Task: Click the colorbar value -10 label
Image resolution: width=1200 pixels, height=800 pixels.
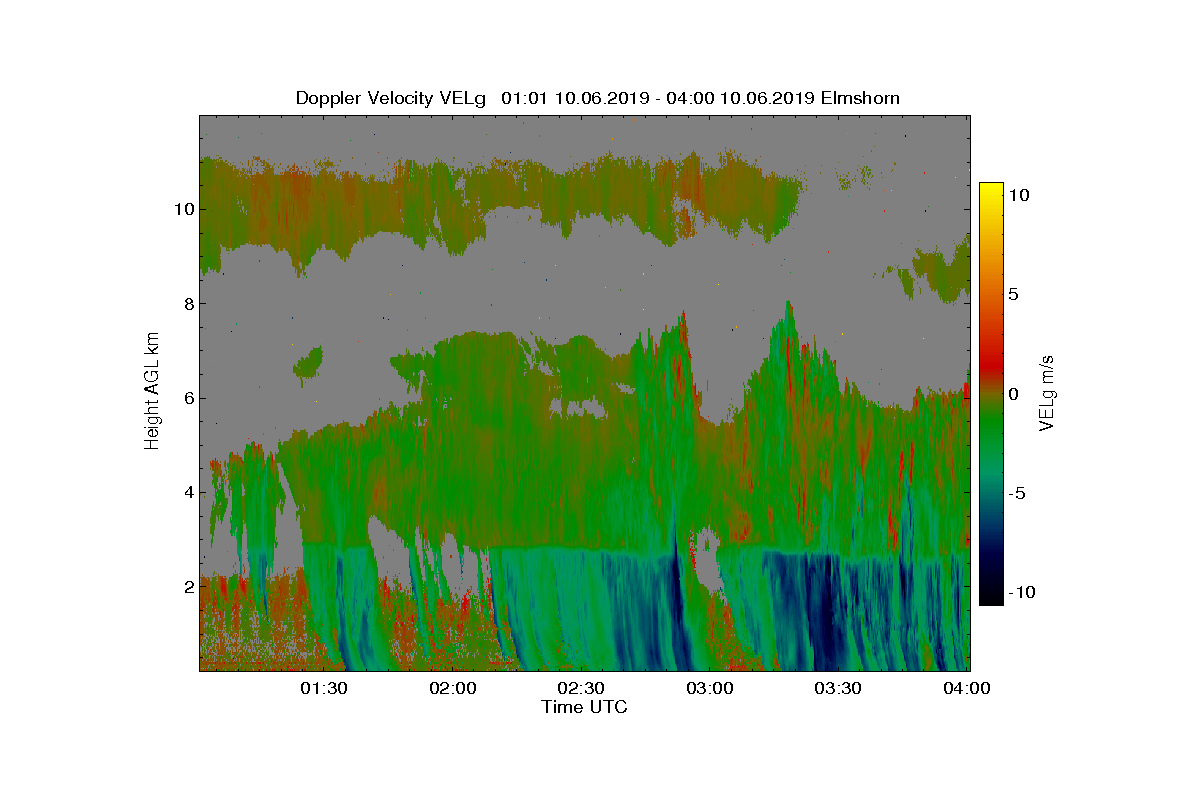Action: [x=1022, y=592]
